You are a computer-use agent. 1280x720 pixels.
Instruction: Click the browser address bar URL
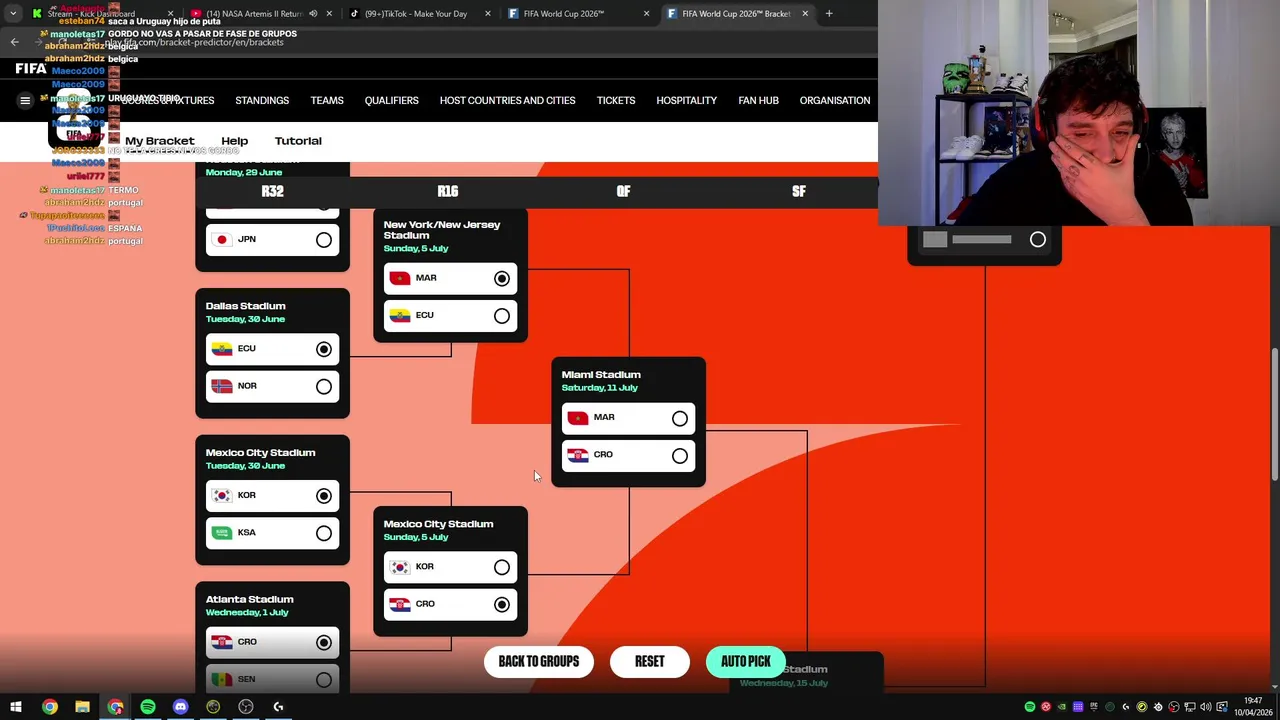[195, 42]
